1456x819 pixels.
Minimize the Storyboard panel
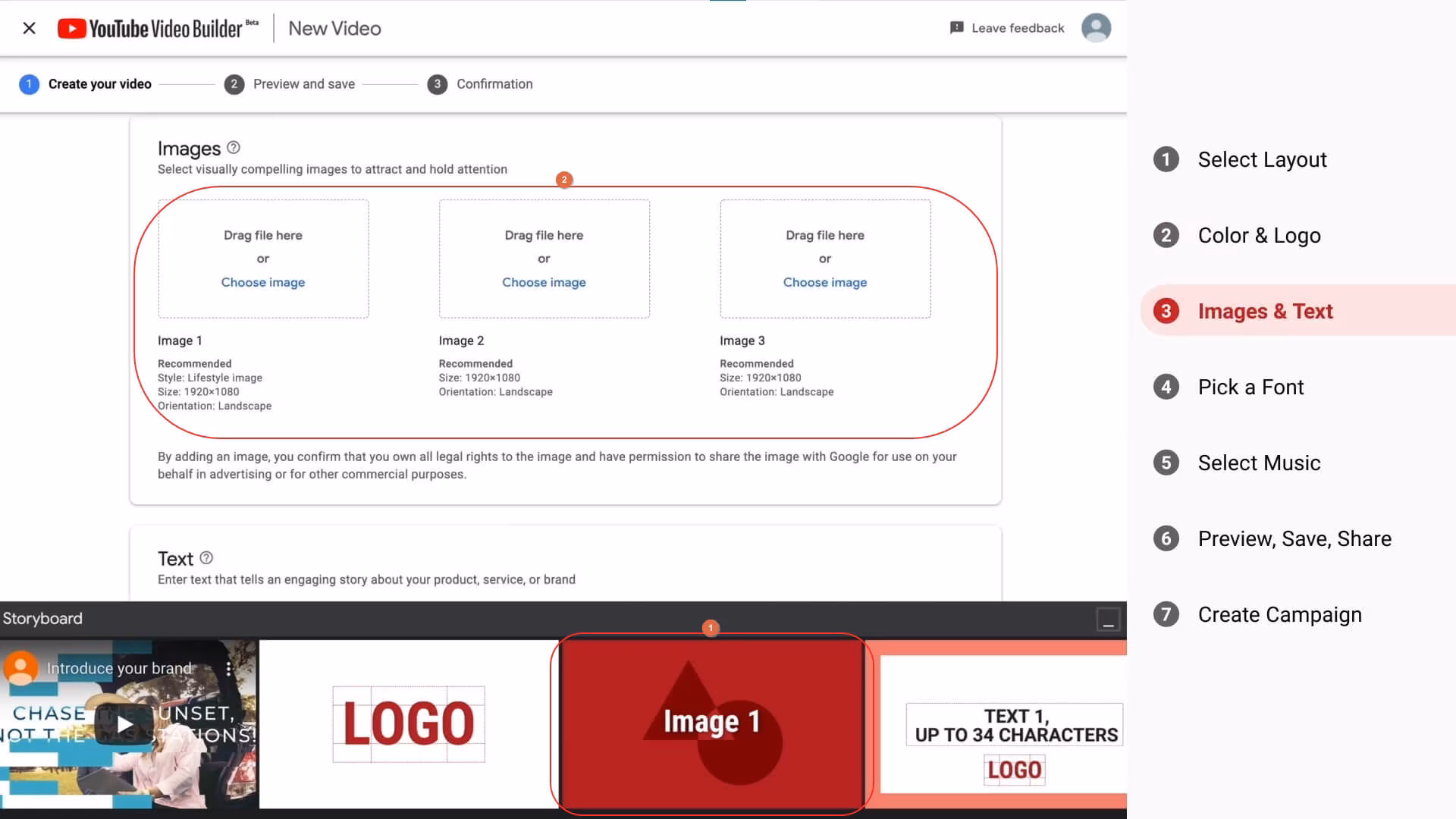tap(1108, 620)
